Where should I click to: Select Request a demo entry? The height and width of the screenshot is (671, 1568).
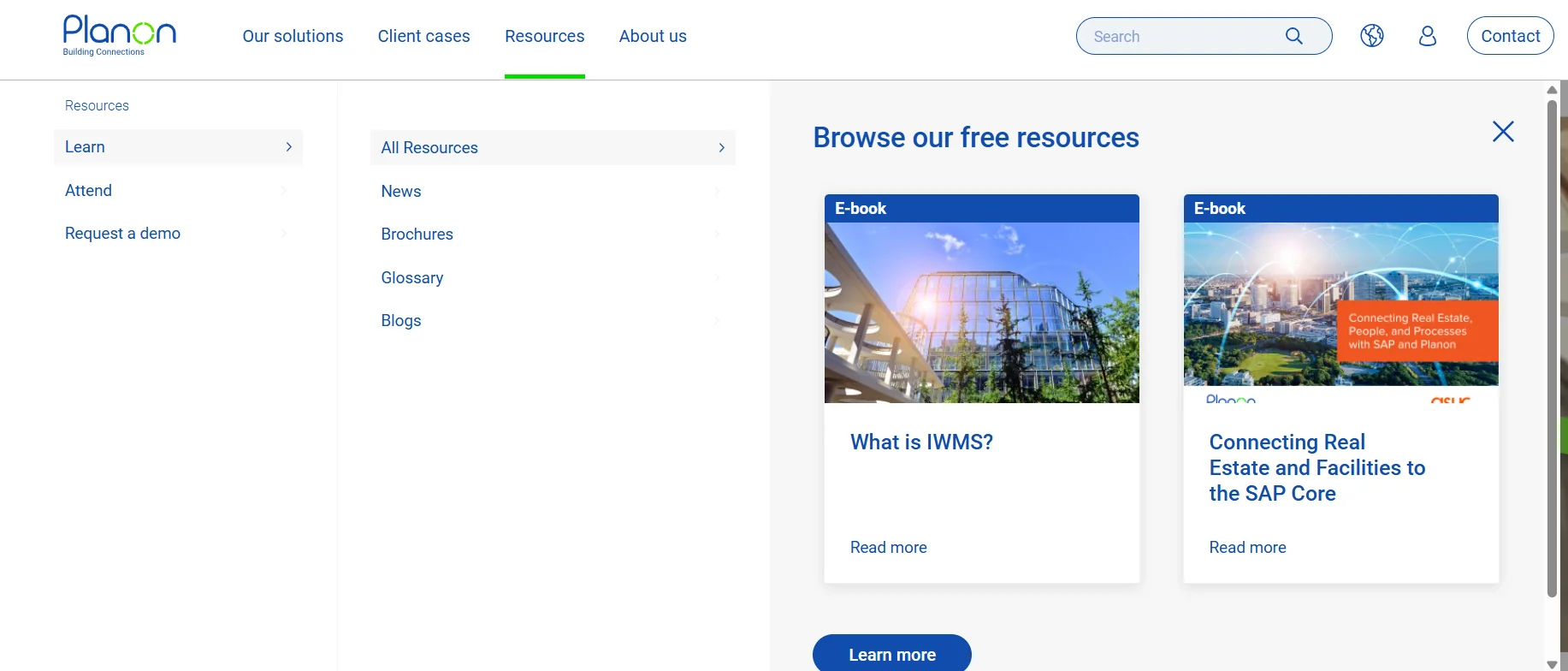[122, 234]
